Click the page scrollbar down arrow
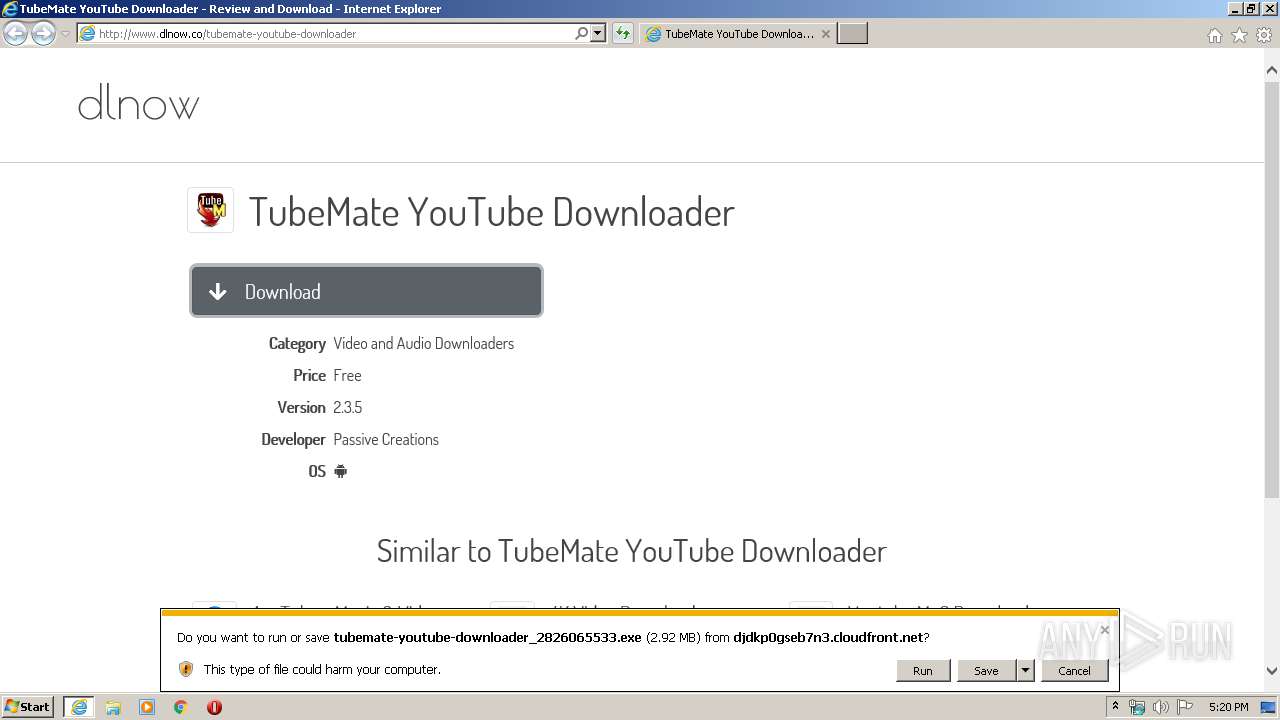1280x720 pixels. point(1272,671)
